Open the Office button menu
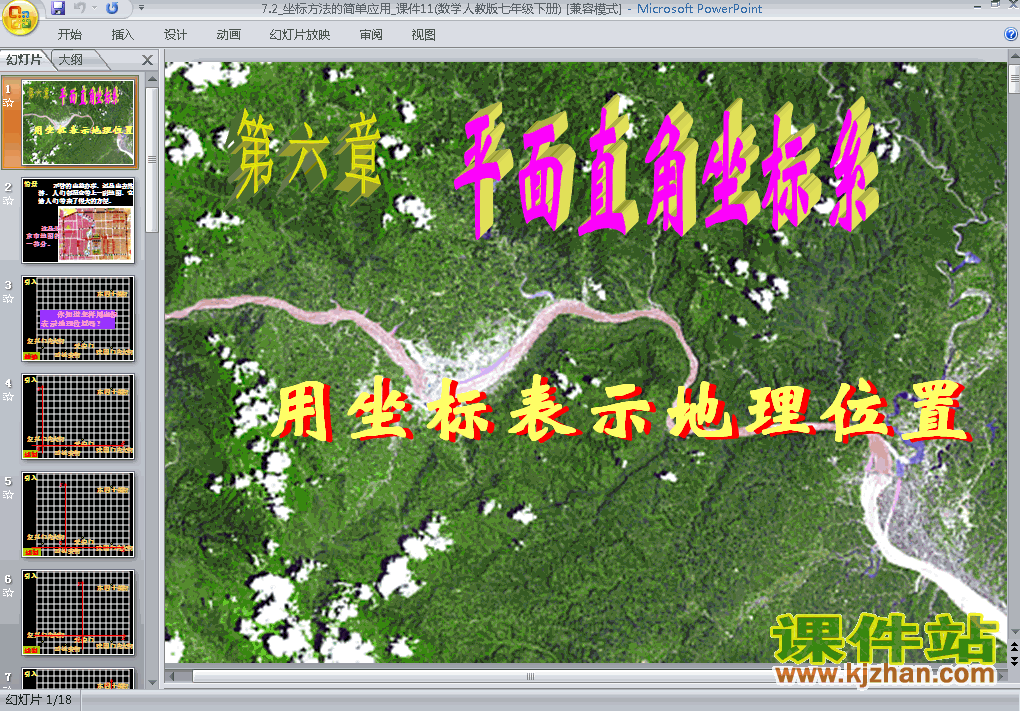The width and height of the screenshot is (1020, 711). tap(20, 18)
